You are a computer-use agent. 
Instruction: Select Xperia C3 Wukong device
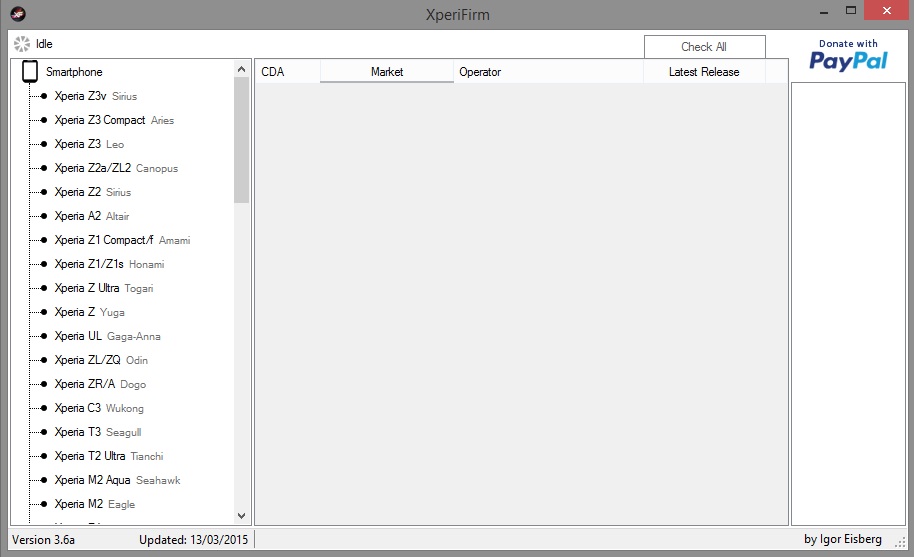99,408
